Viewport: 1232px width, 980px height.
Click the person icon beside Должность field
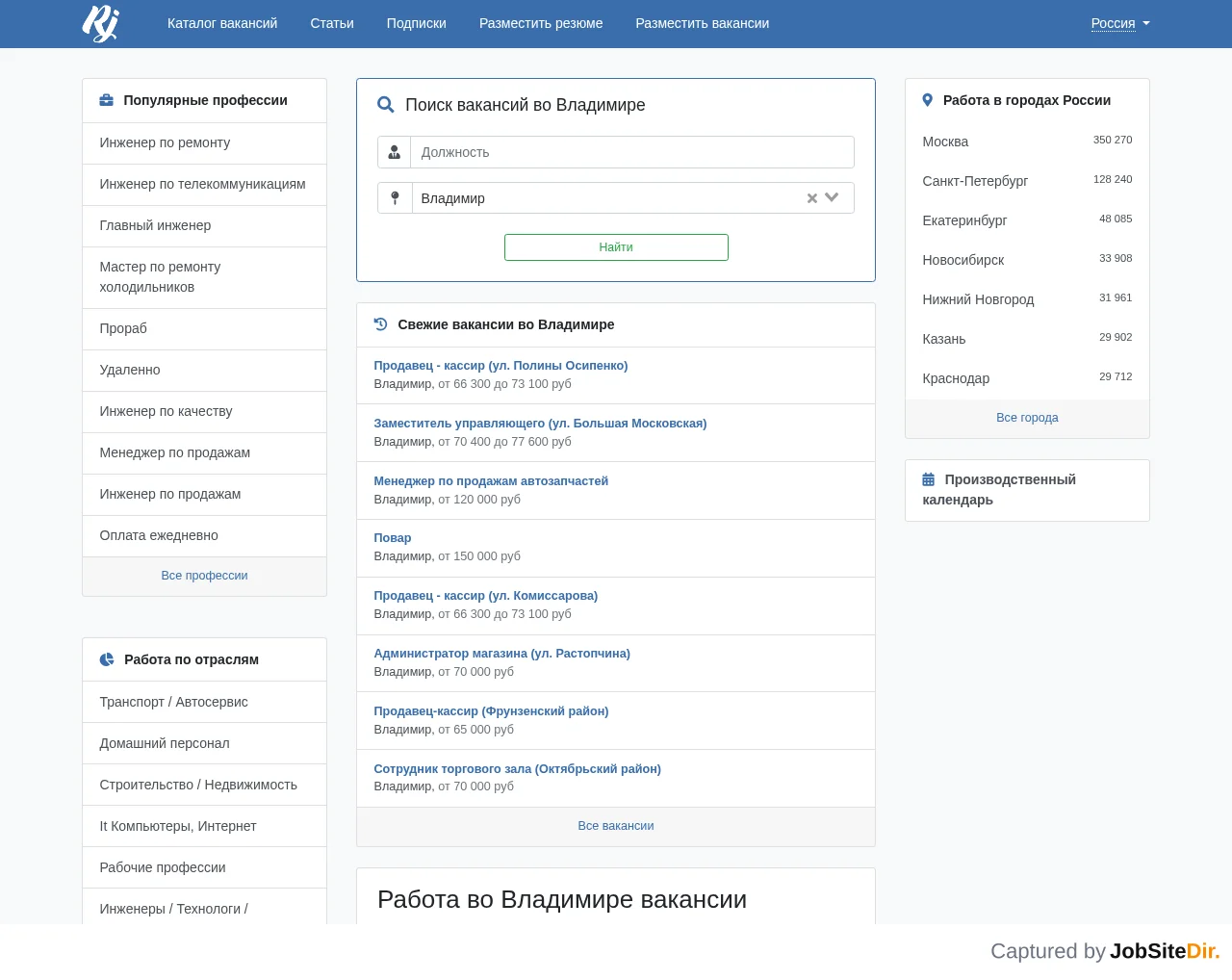tap(395, 152)
